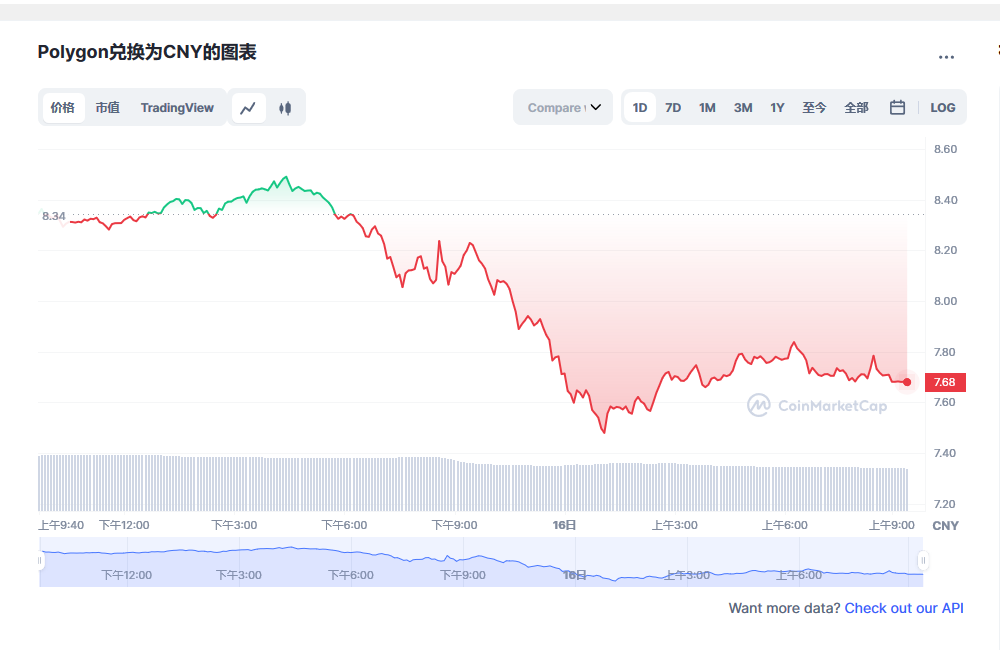Screen dimensions: 1000x650
Task: Expand the Compare dropdown
Action: coord(563,108)
